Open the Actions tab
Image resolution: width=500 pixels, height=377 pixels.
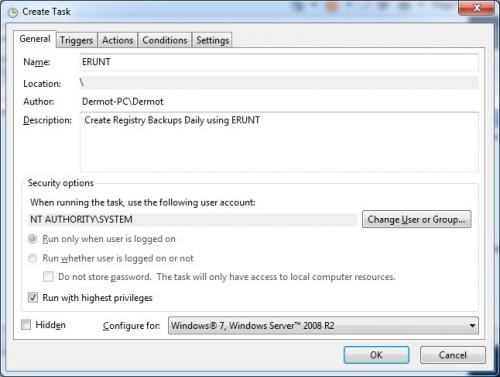117,40
